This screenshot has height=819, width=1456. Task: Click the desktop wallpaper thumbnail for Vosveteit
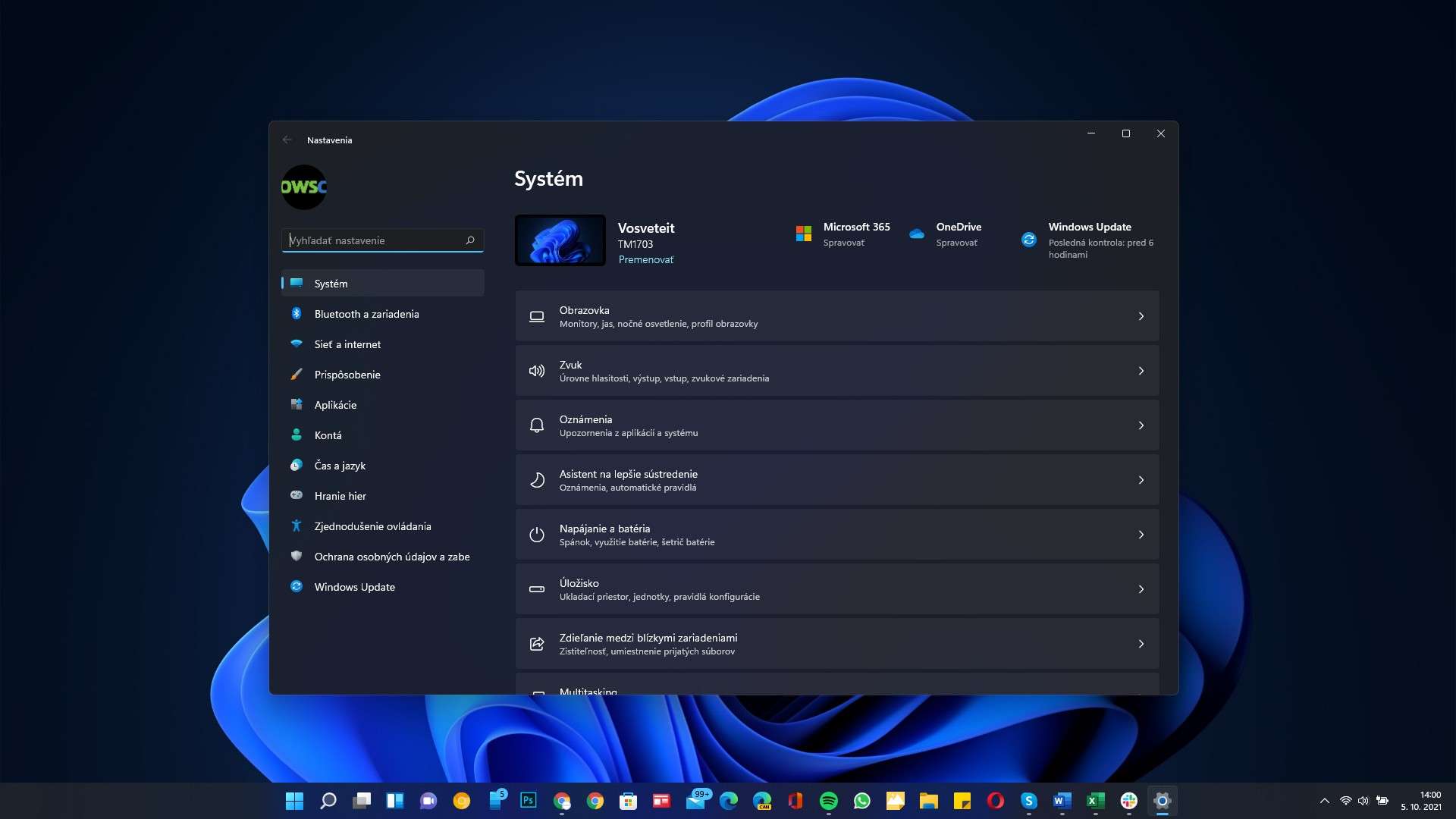coord(560,240)
